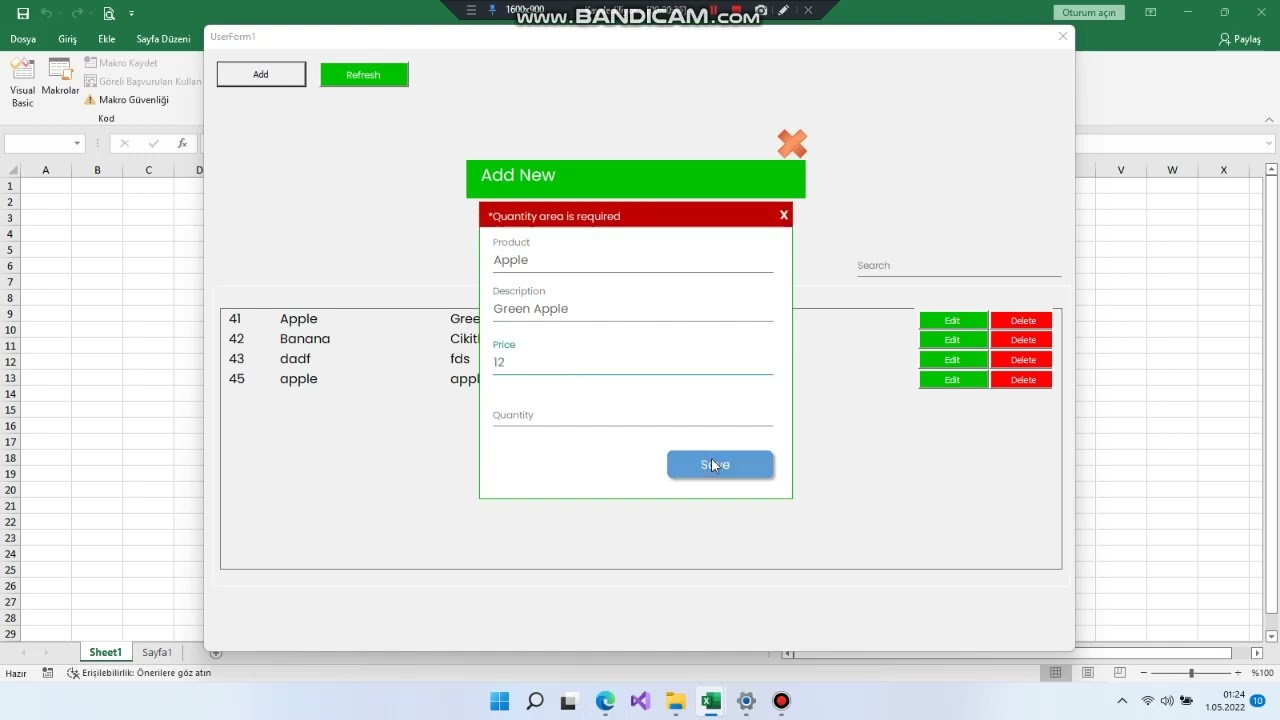Open Visual Studio from the taskbar

coord(640,701)
